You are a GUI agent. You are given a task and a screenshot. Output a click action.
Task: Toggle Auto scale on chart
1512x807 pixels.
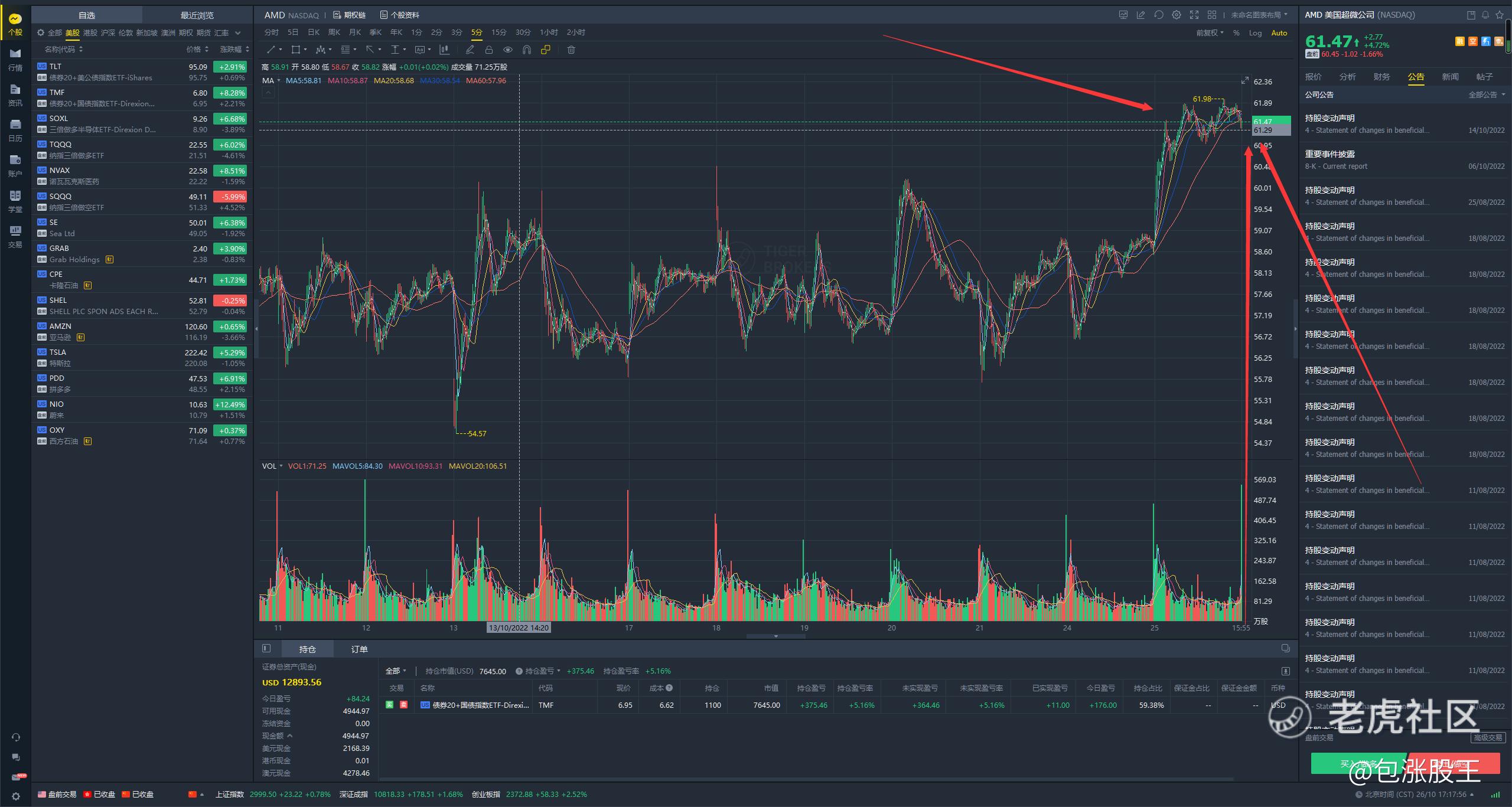click(x=1279, y=33)
